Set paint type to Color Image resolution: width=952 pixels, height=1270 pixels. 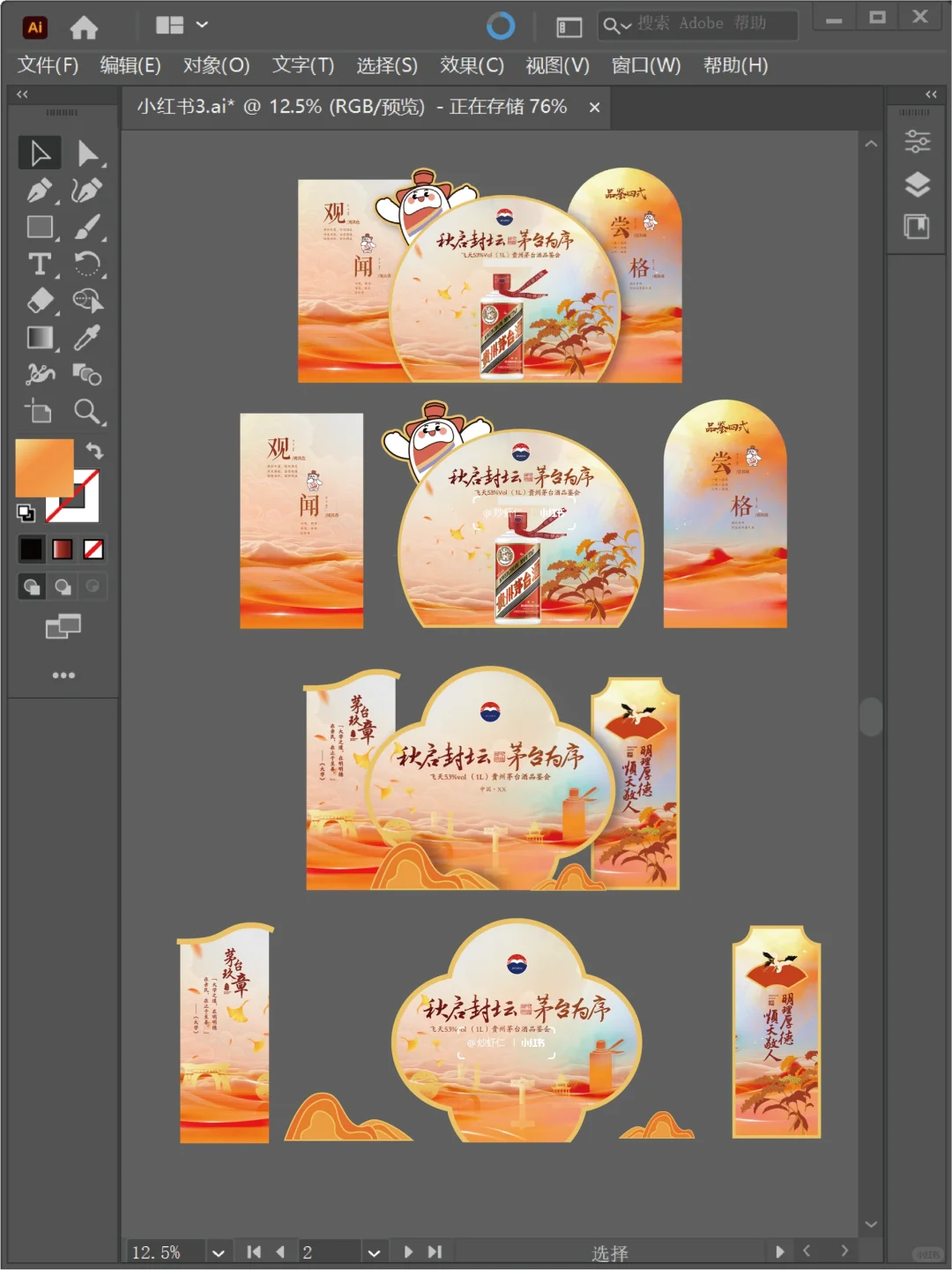31,549
